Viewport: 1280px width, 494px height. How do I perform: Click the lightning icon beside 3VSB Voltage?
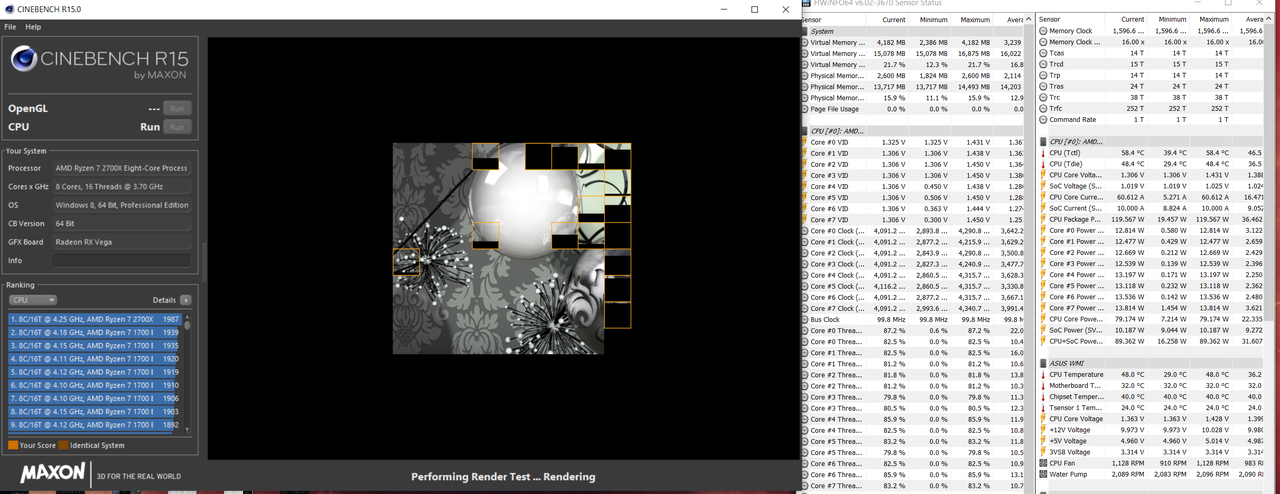pos(1043,452)
